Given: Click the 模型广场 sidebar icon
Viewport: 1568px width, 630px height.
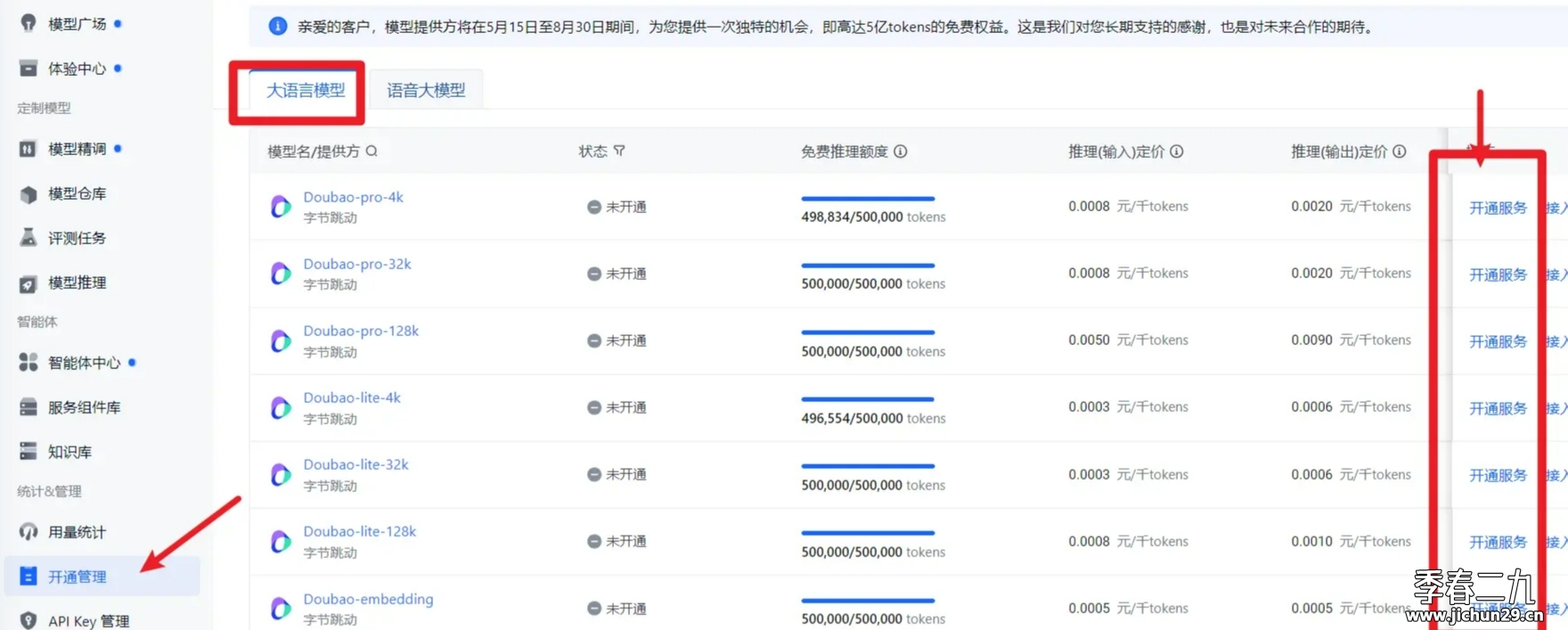Looking at the screenshot, I should pyautogui.click(x=29, y=23).
